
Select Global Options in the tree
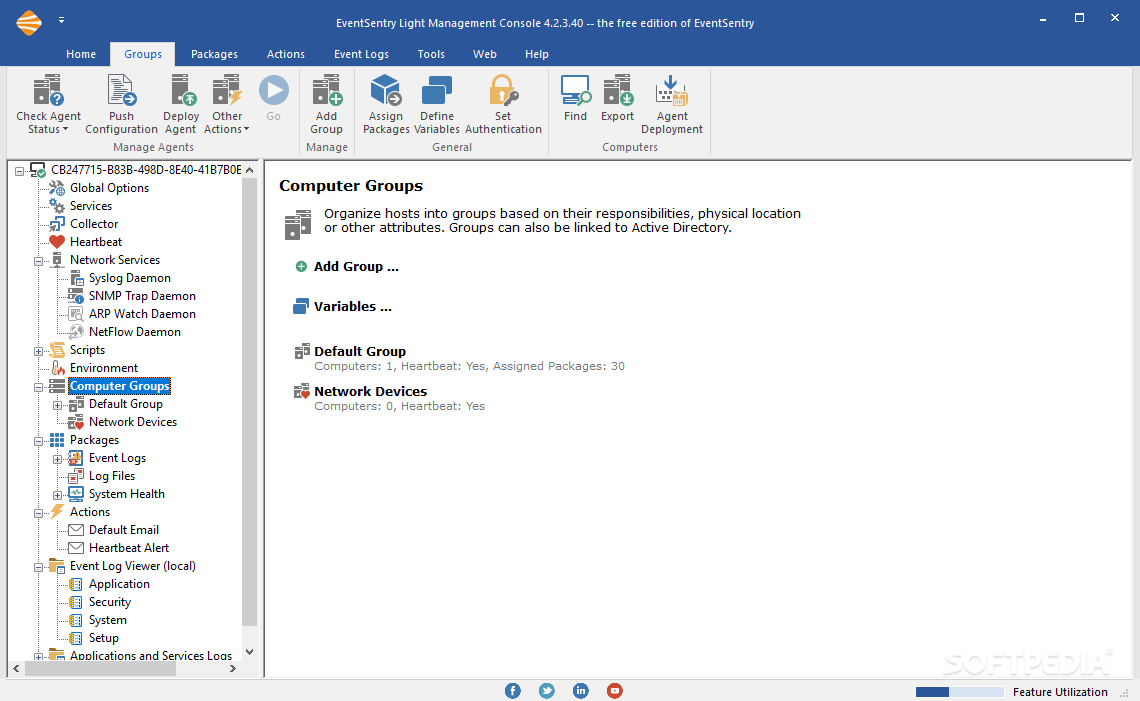coord(109,188)
